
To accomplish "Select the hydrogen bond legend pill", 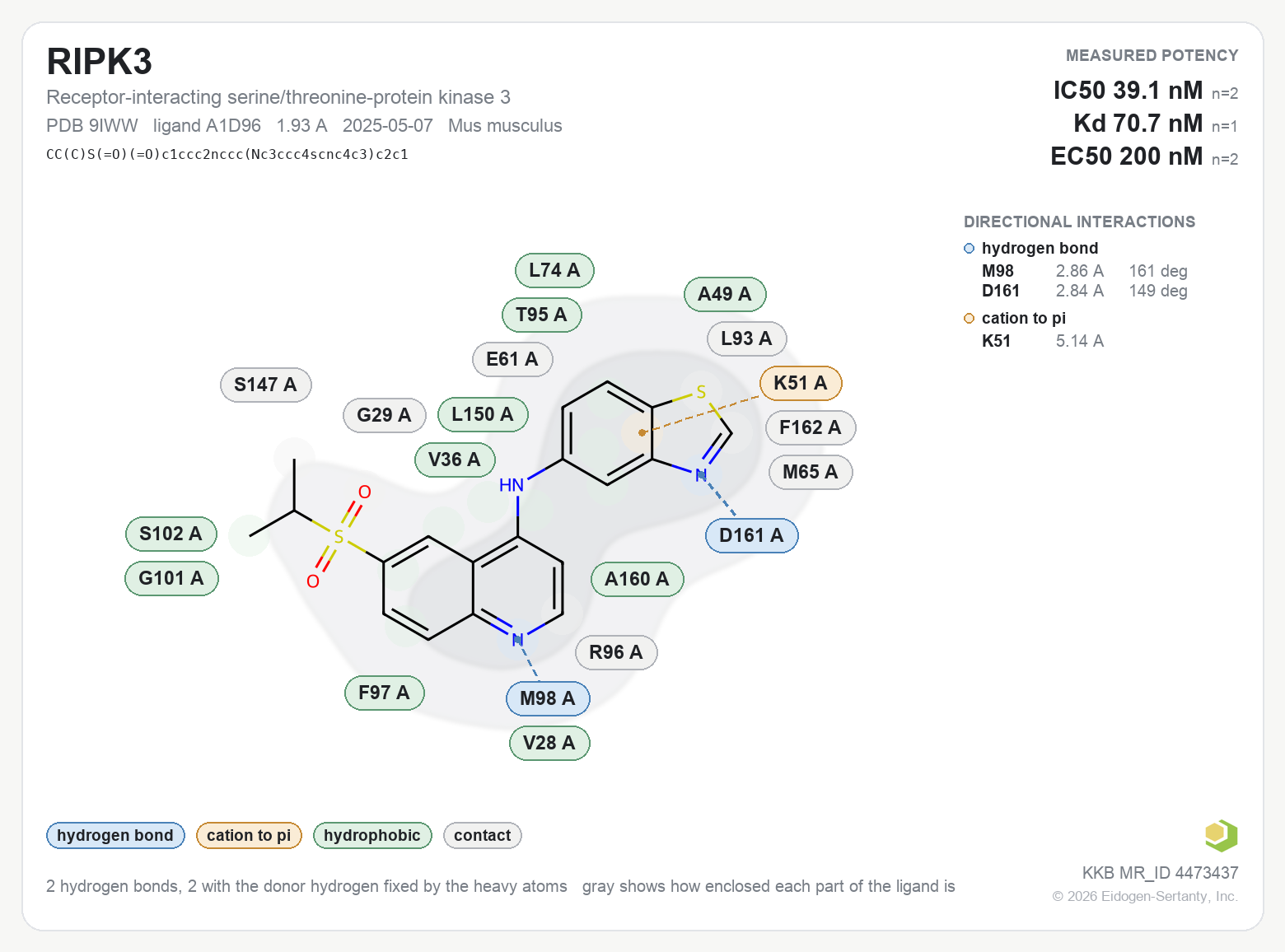I will [115, 835].
